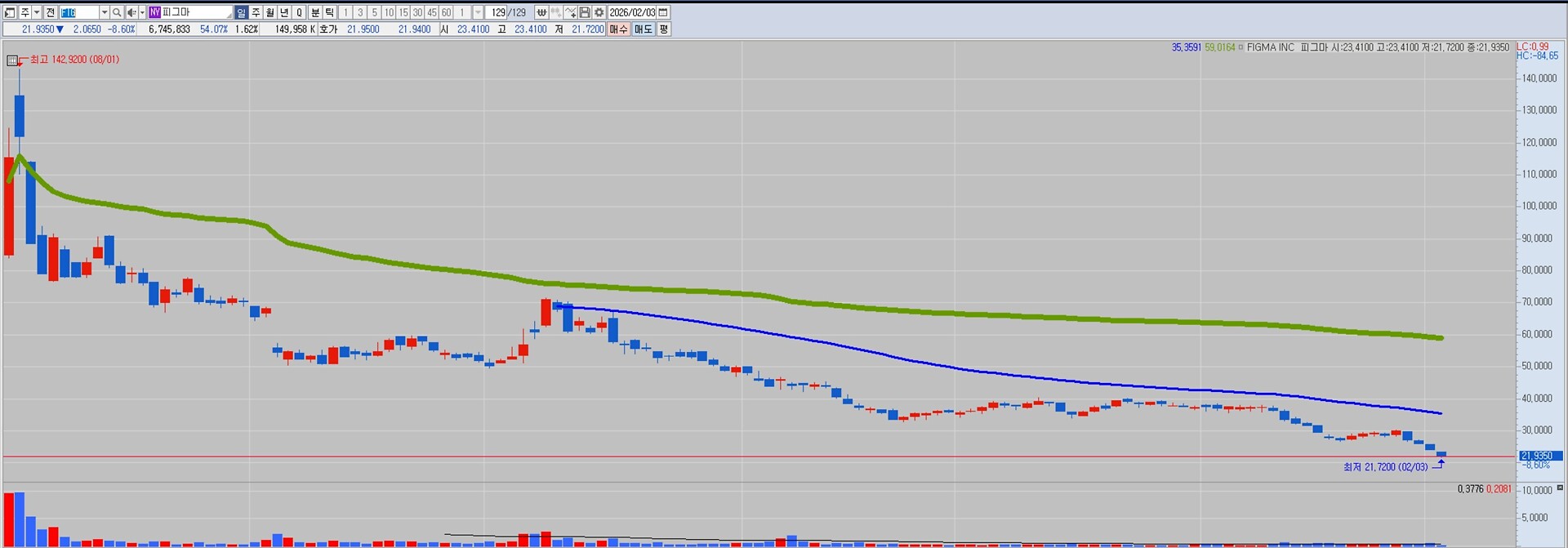Choose the 30 interval button
Image resolution: width=1568 pixels, height=548 pixels.
point(417,12)
